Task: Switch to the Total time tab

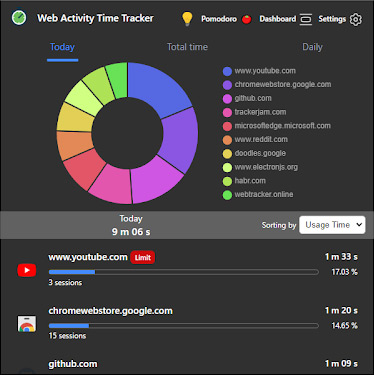Action: [x=187, y=47]
